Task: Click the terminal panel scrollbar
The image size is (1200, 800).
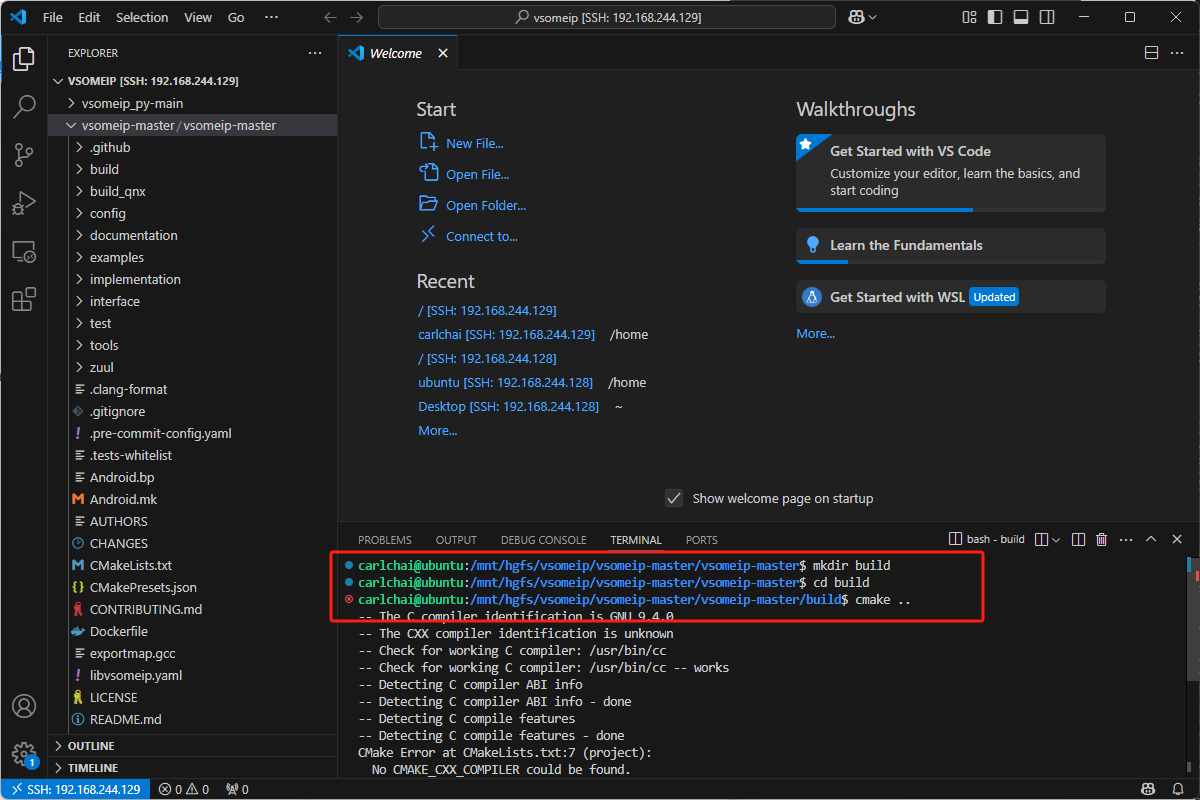Action: (1194, 620)
